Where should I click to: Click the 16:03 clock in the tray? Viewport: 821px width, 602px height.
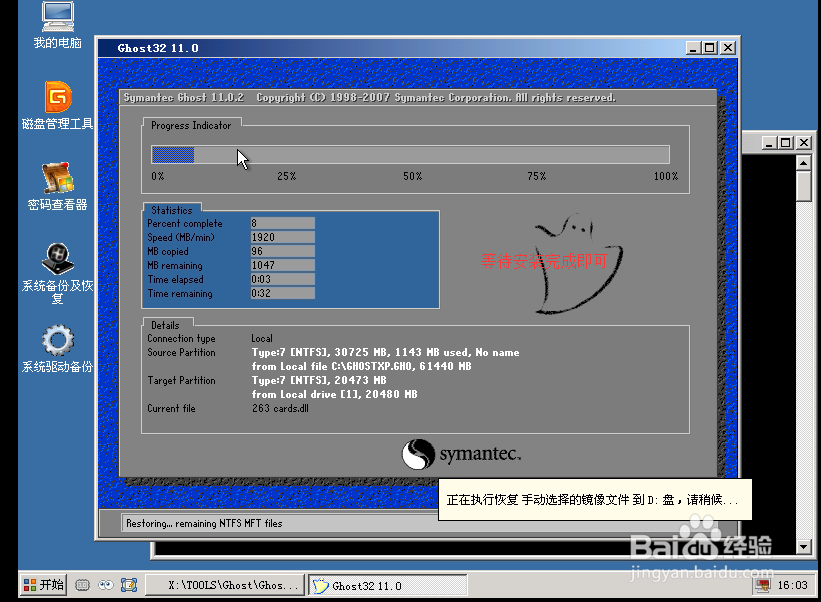tap(792, 585)
